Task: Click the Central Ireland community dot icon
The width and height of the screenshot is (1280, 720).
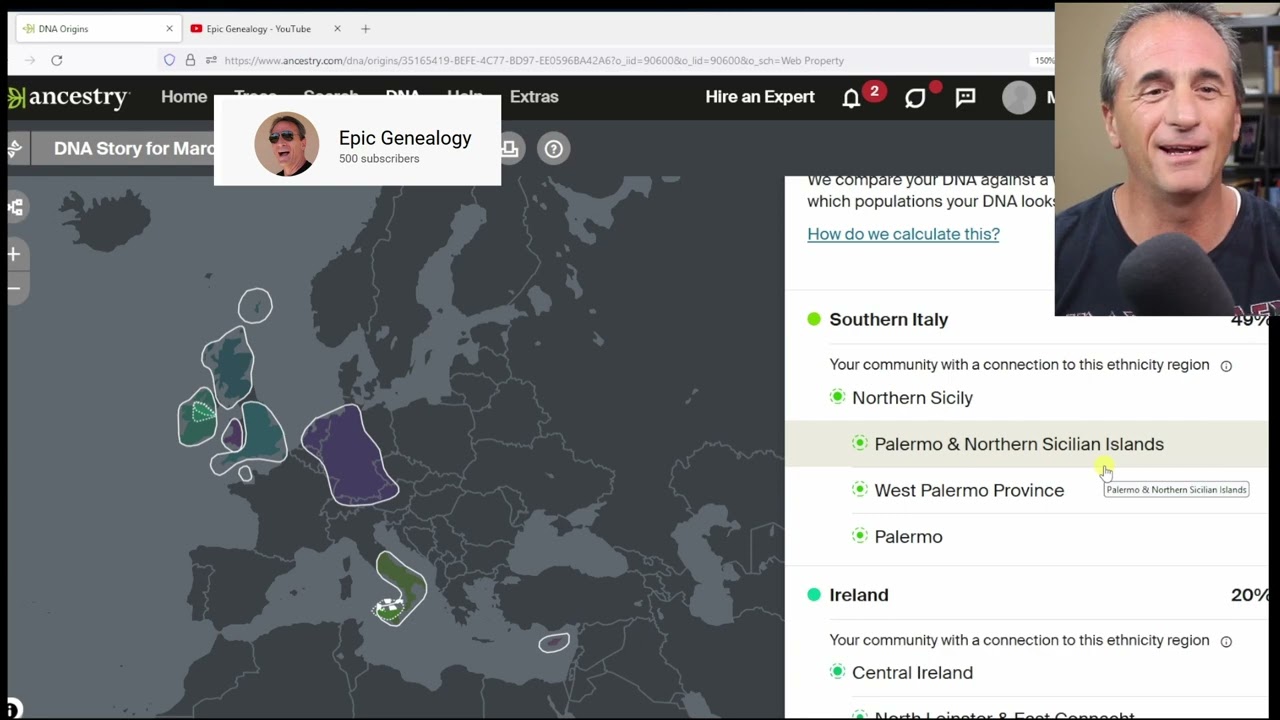Action: [x=837, y=672]
